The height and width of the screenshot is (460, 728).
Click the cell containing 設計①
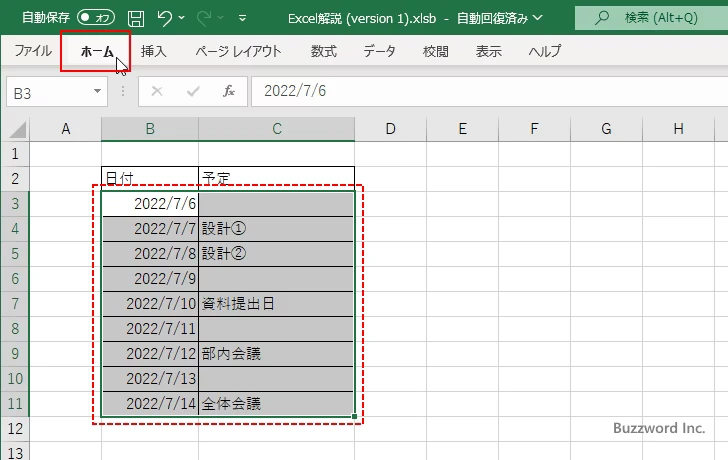(277, 229)
